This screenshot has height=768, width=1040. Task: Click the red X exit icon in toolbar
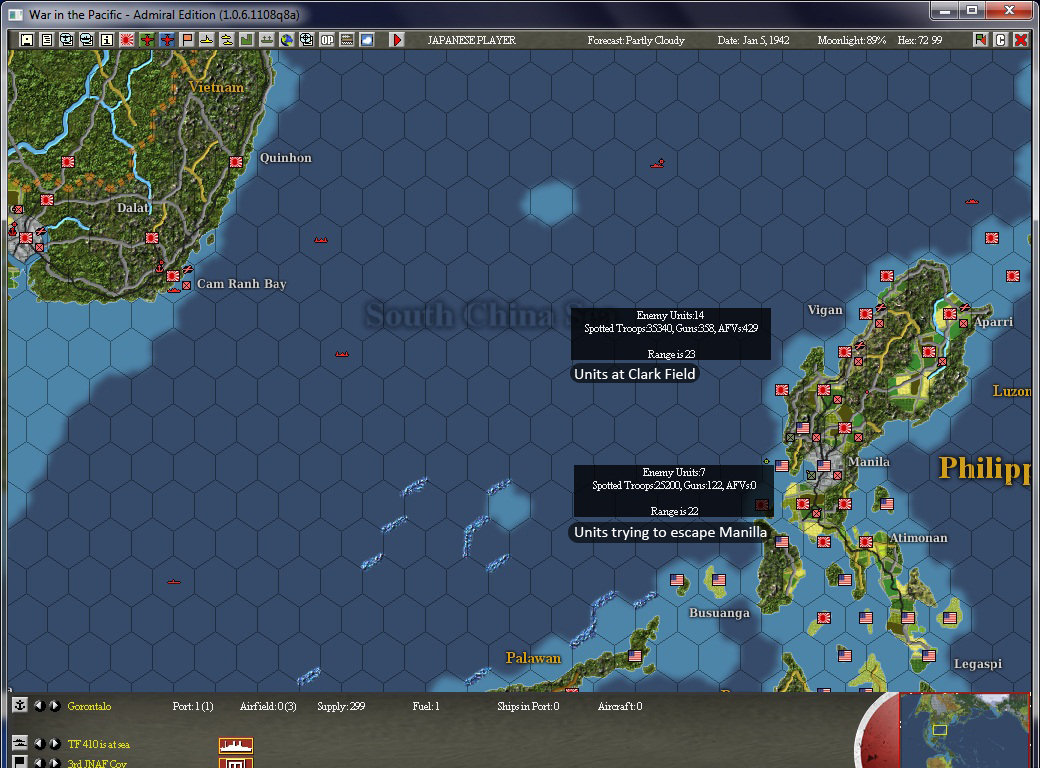tap(1021, 40)
